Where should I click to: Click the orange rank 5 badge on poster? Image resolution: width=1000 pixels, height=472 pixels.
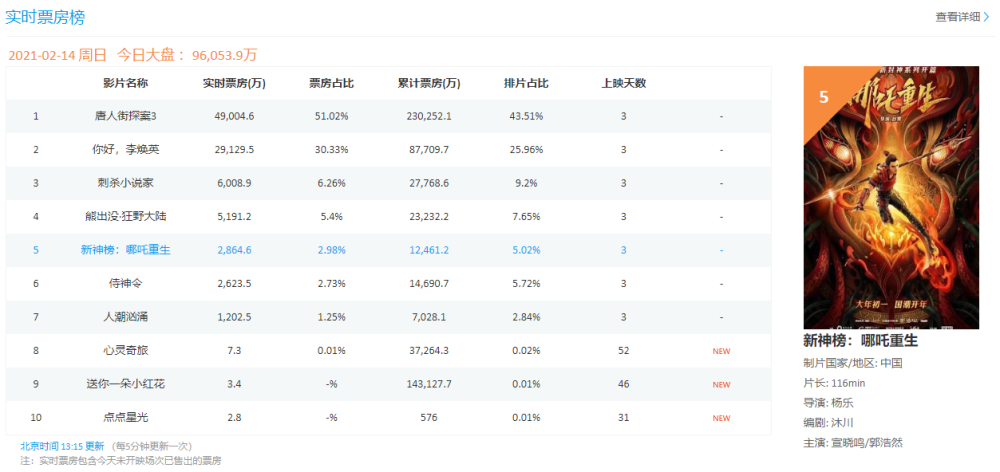click(x=823, y=98)
